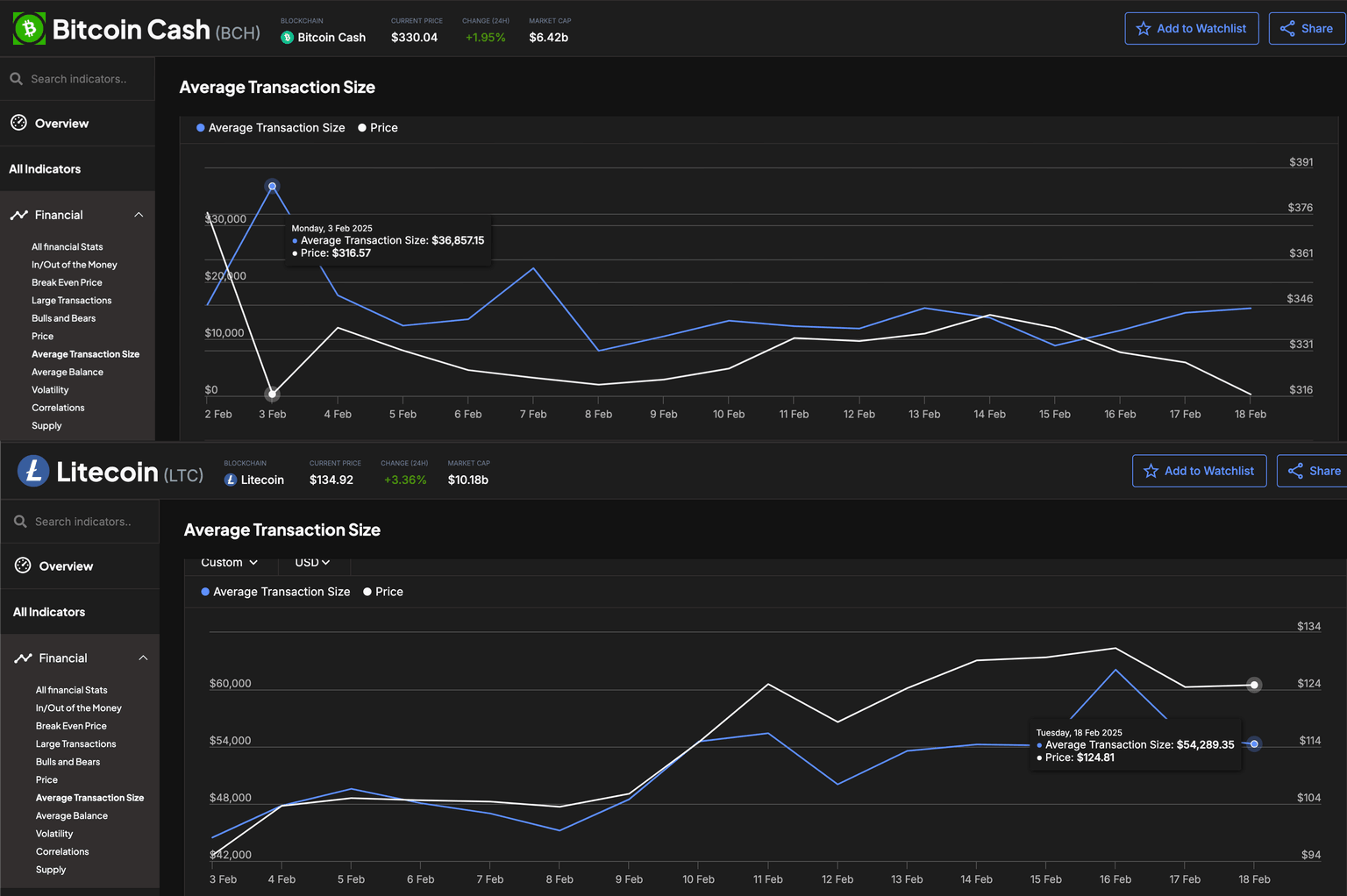Toggle Price series in Litecoin chart legend
This screenshot has width=1347, height=896.
[383, 592]
